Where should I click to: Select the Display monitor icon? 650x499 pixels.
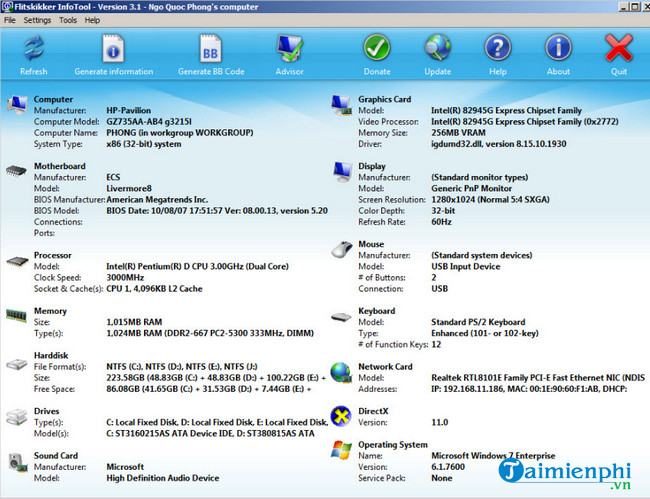click(x=342, y=172)
